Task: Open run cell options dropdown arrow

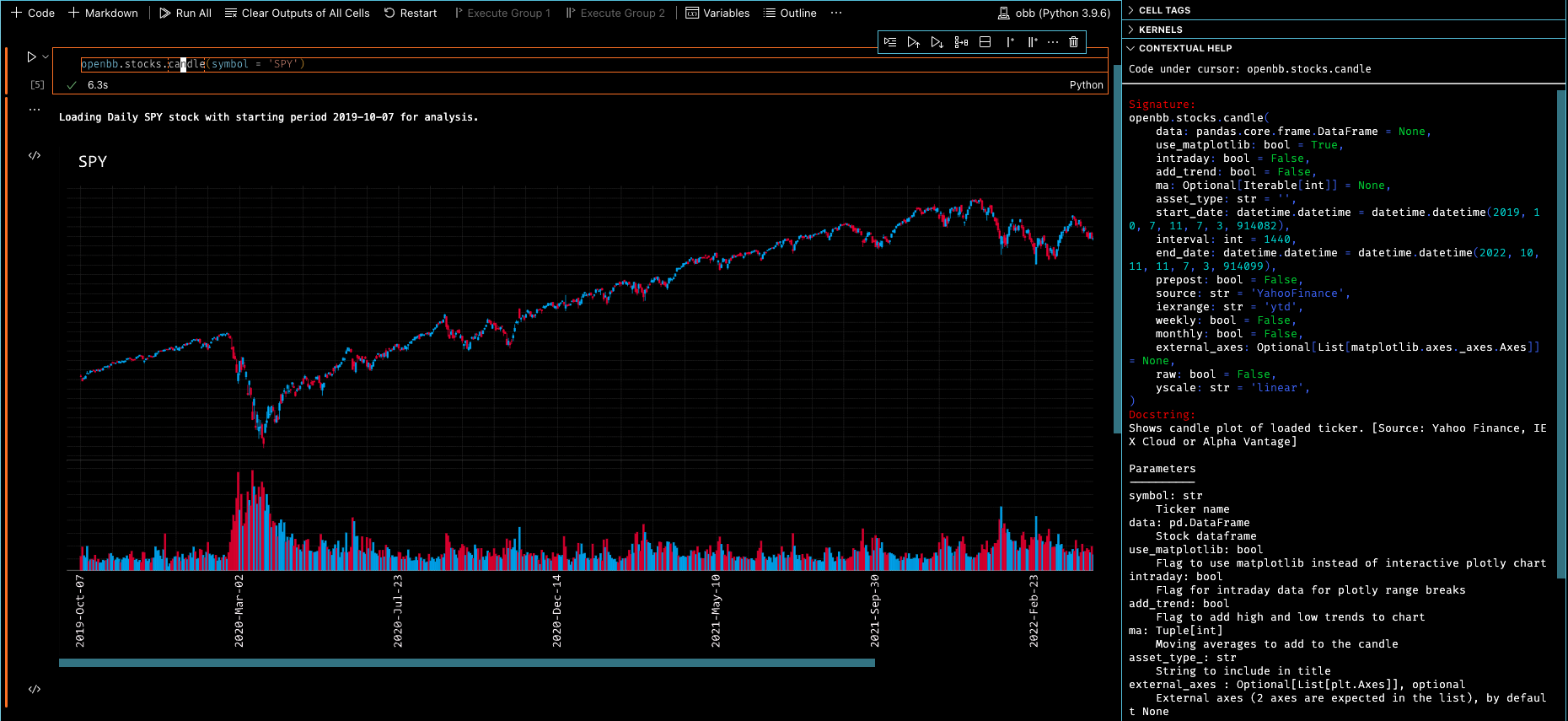Action: [46, 57]
